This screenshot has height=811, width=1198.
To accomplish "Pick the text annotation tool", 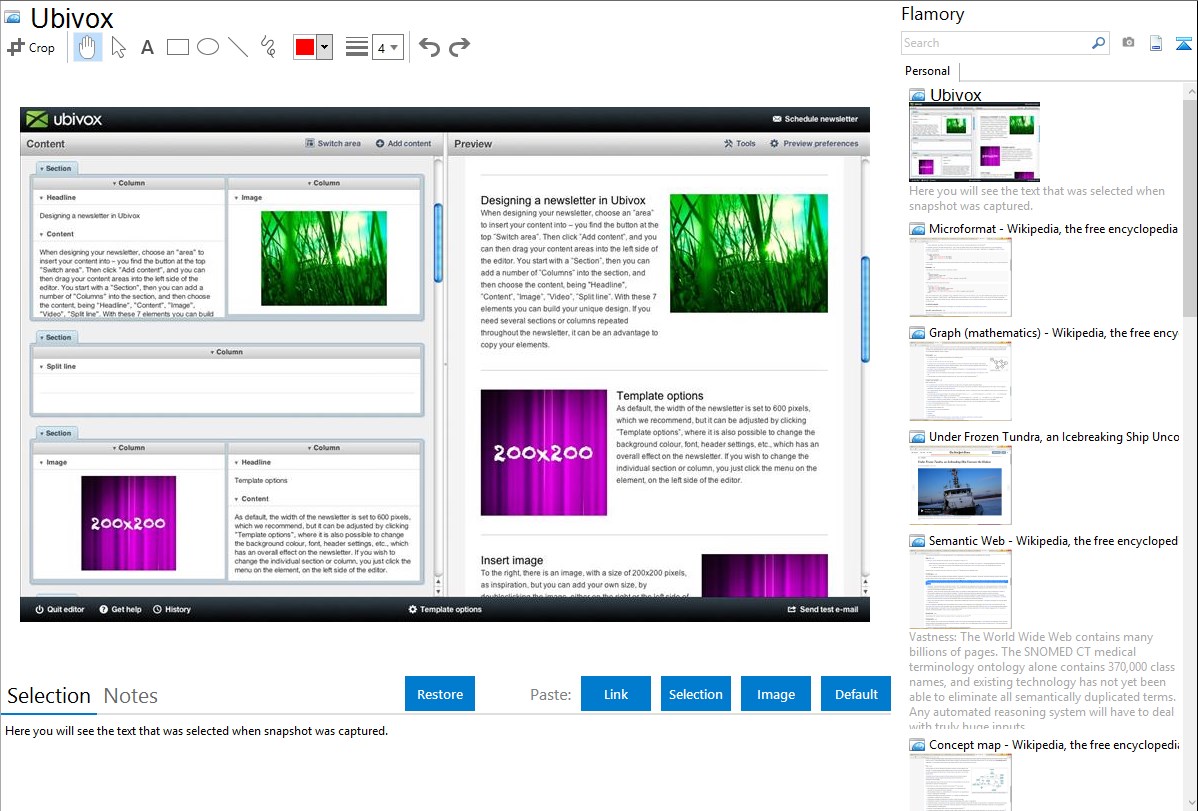I will tap(147, 47).
